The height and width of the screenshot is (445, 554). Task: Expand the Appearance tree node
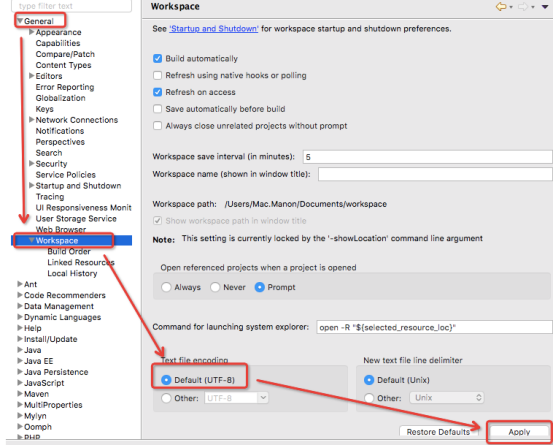click(x=31, y=32)
